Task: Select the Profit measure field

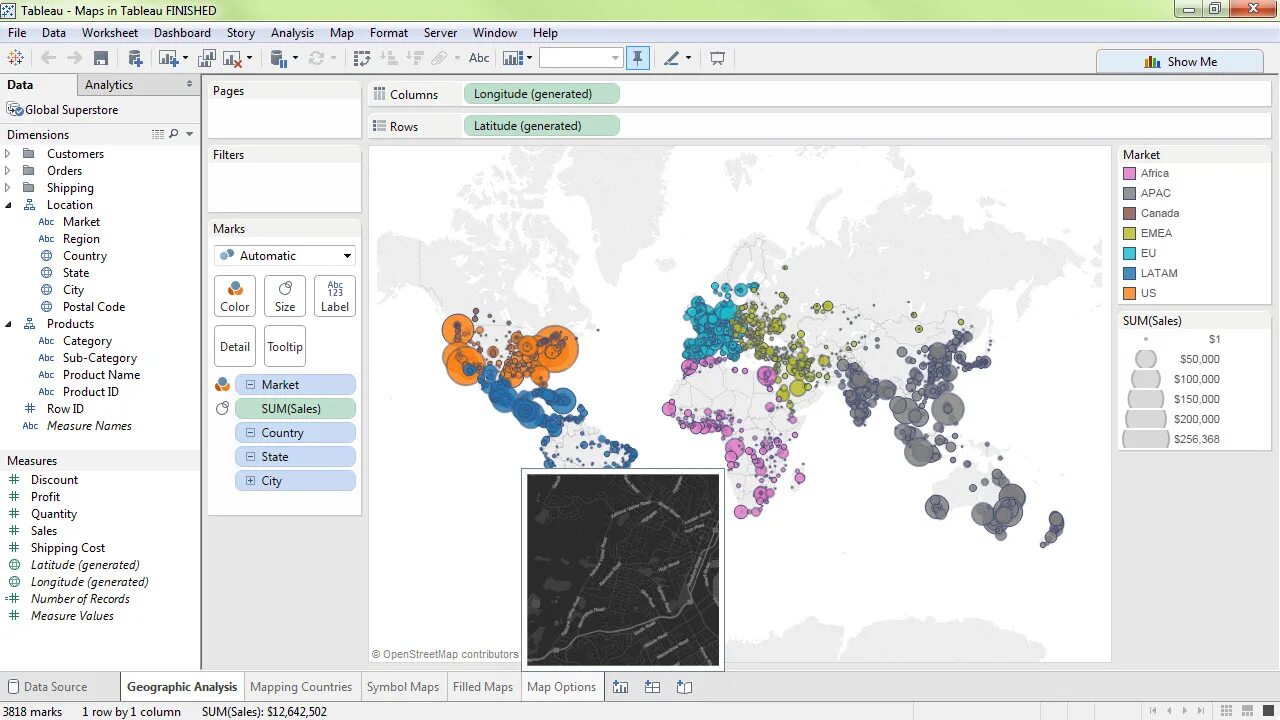Action: (x=45, y=497)
